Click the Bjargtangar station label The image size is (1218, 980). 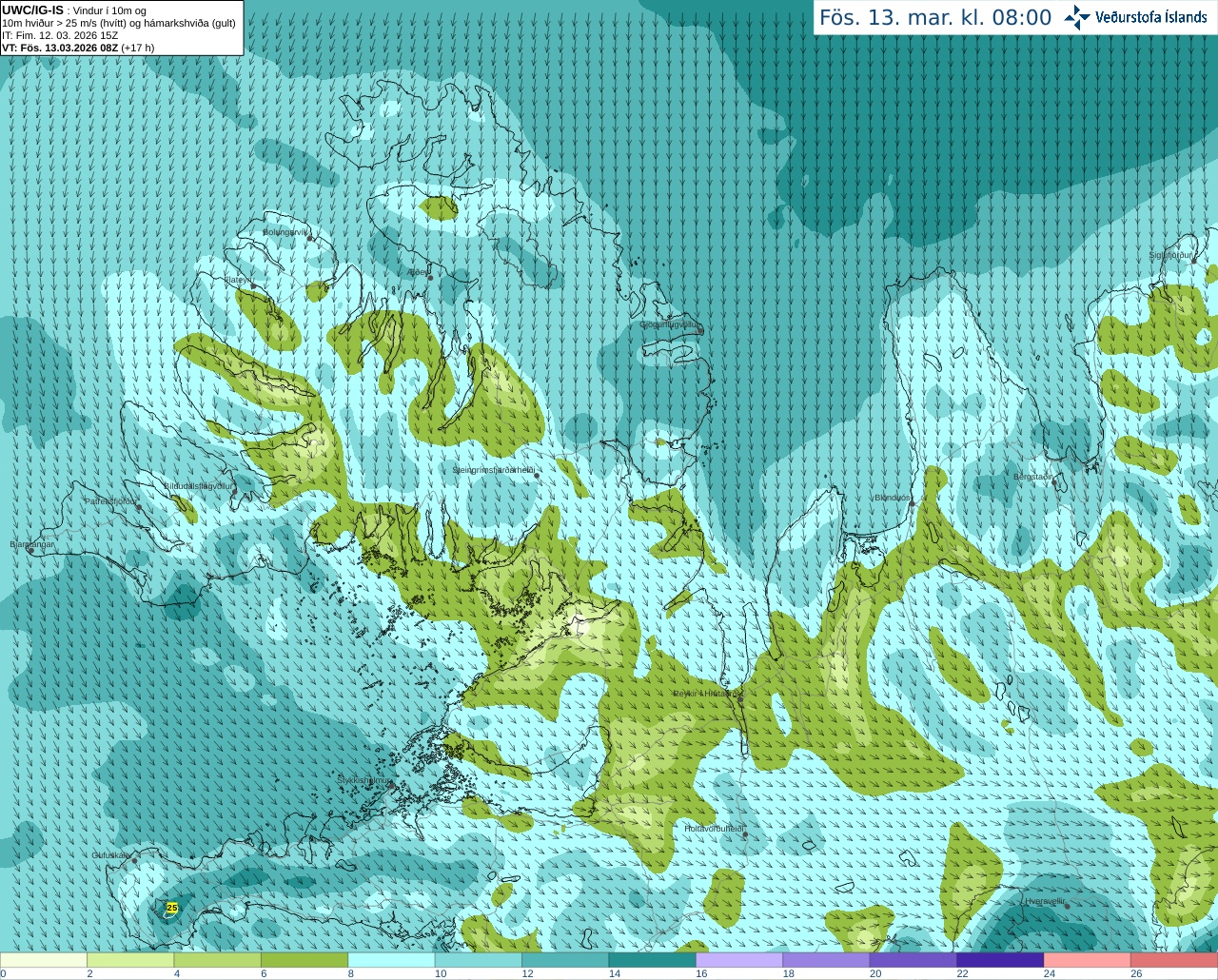pos(31,544)
